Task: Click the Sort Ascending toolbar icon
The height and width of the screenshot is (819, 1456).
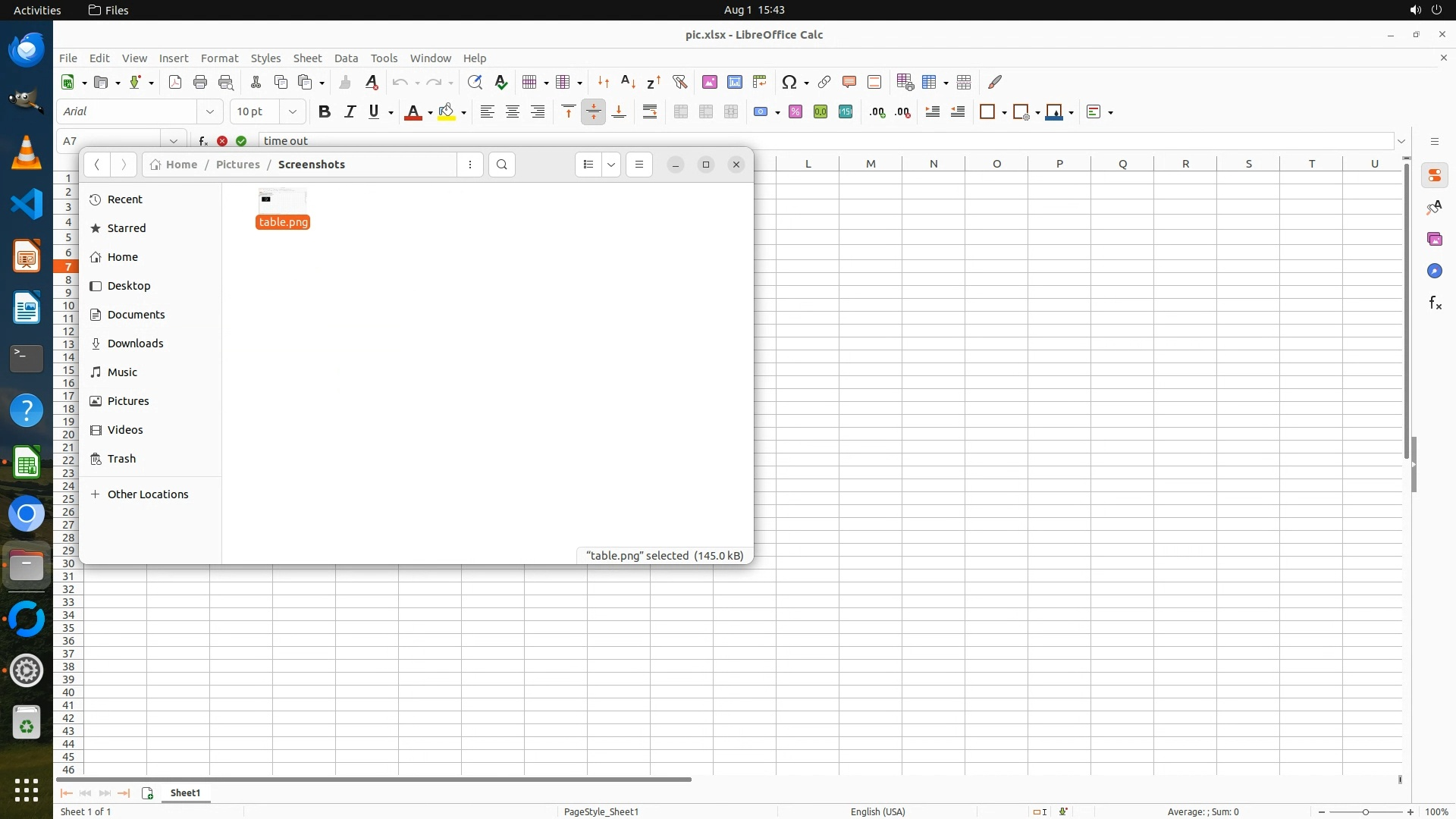Action: click(x=628, y=82)
